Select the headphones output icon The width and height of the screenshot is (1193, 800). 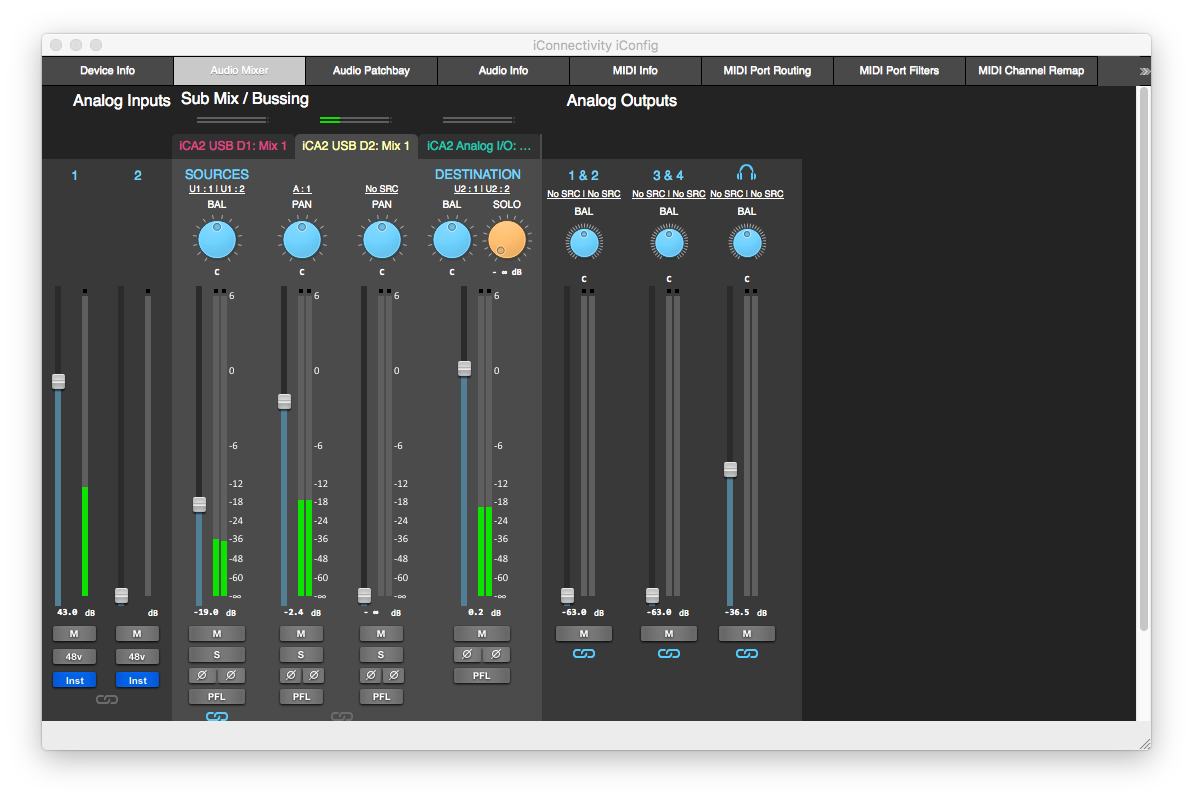tap(746, 174)
